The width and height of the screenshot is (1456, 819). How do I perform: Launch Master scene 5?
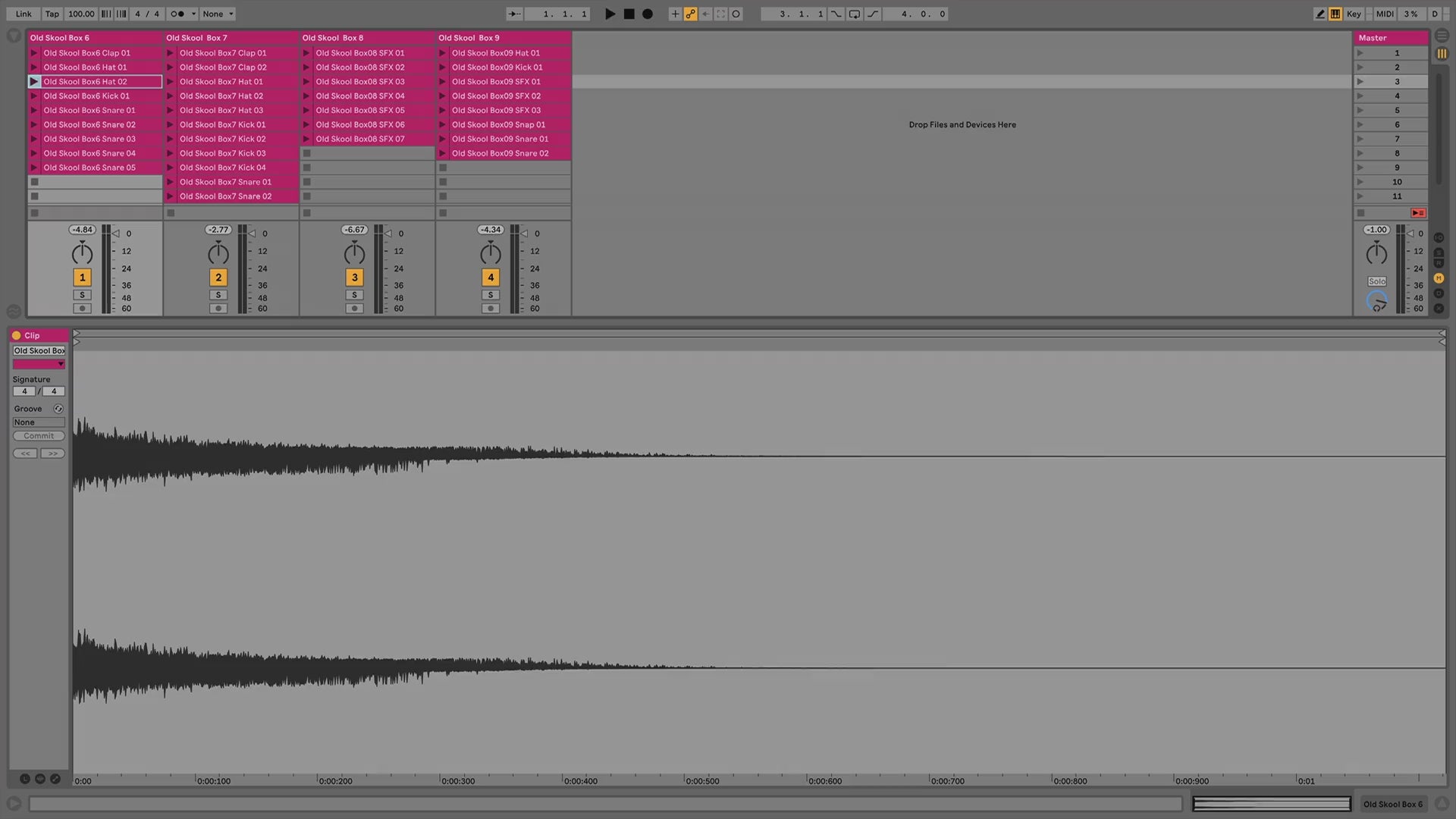click(1360, 110)
